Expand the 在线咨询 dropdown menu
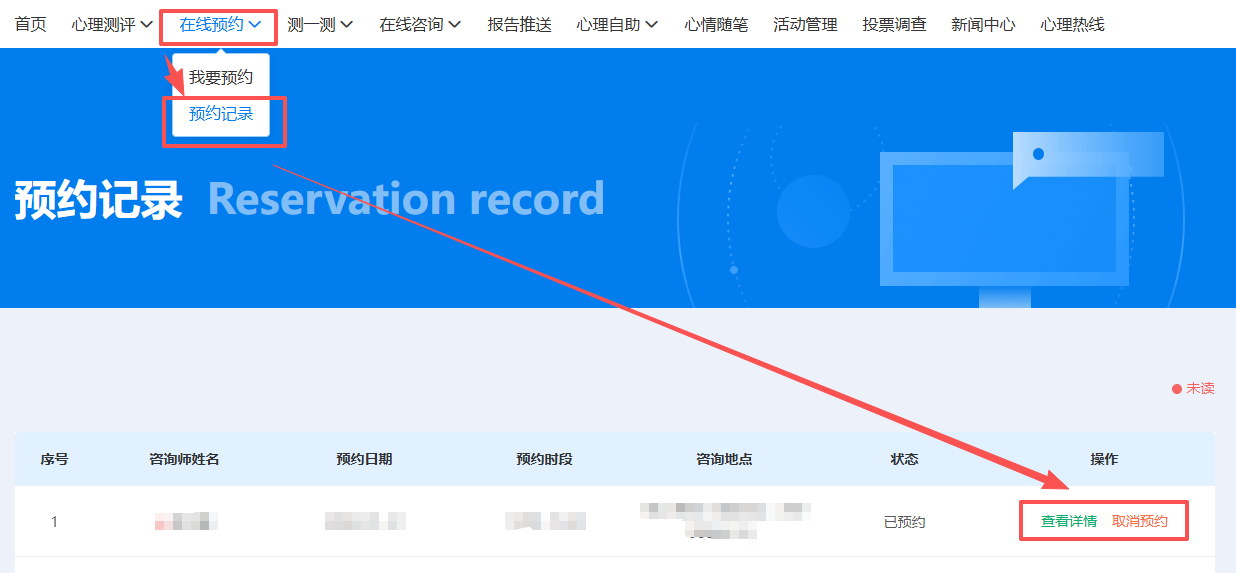Screen dimensions: 1236x573 [419, 24]
